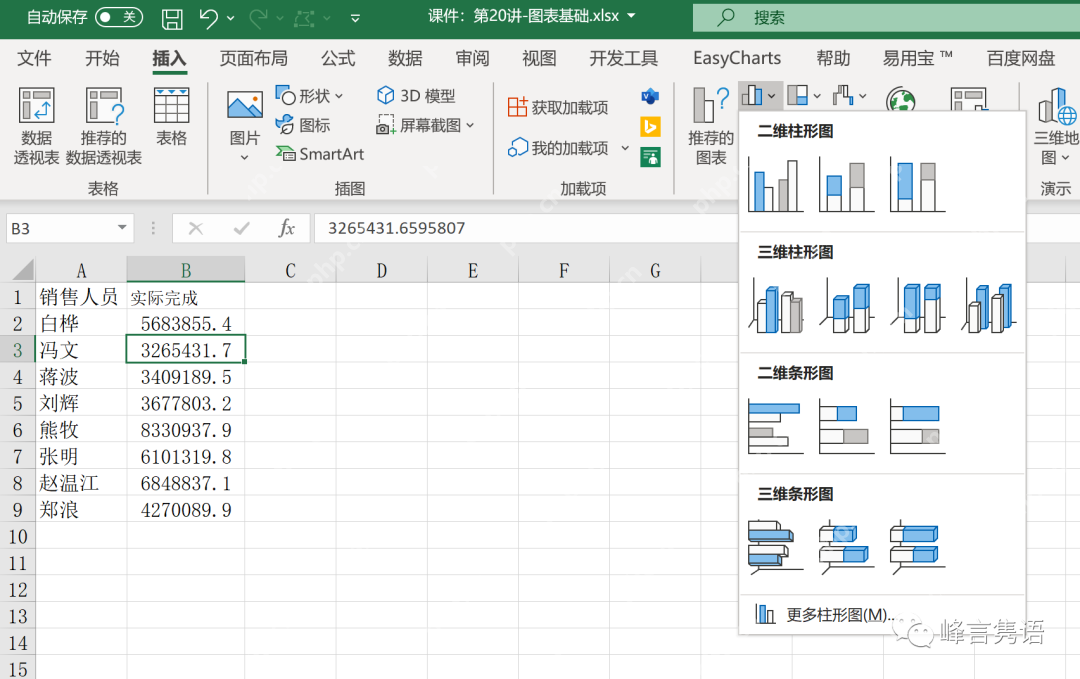This screenshot has width=1080, height=679.
Task: Open the 形状 shapes dropdown
Action: coord(309,96)
